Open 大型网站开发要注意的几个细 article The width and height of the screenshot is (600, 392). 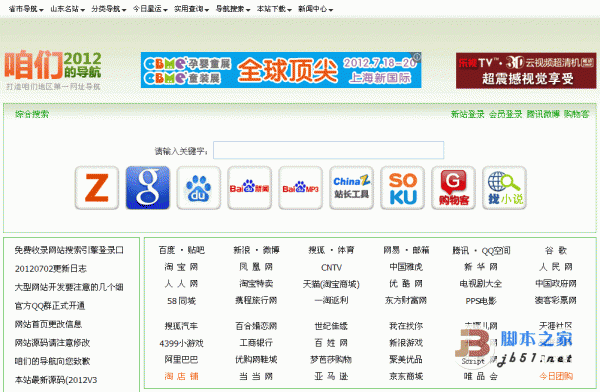pos(69,287)
